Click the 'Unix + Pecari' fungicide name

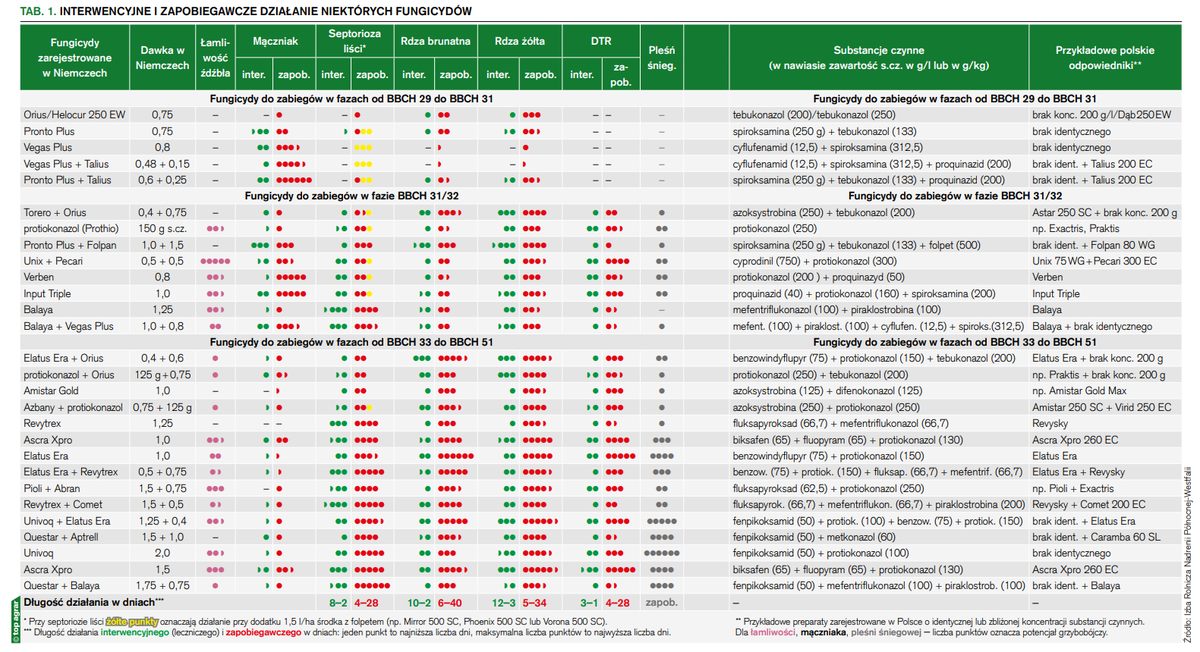(52, 261)
